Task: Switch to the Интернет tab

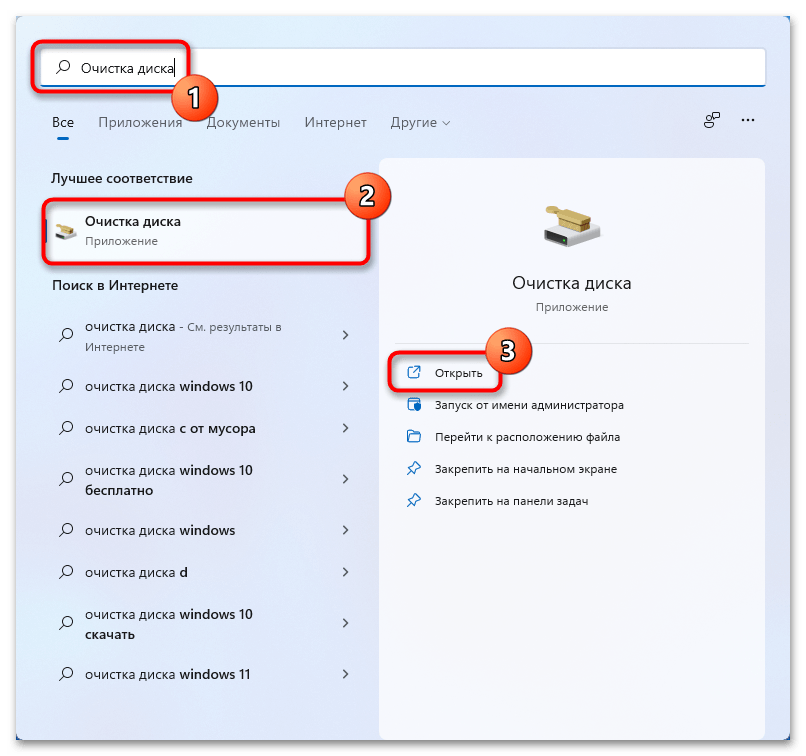Action: [335, 122]
